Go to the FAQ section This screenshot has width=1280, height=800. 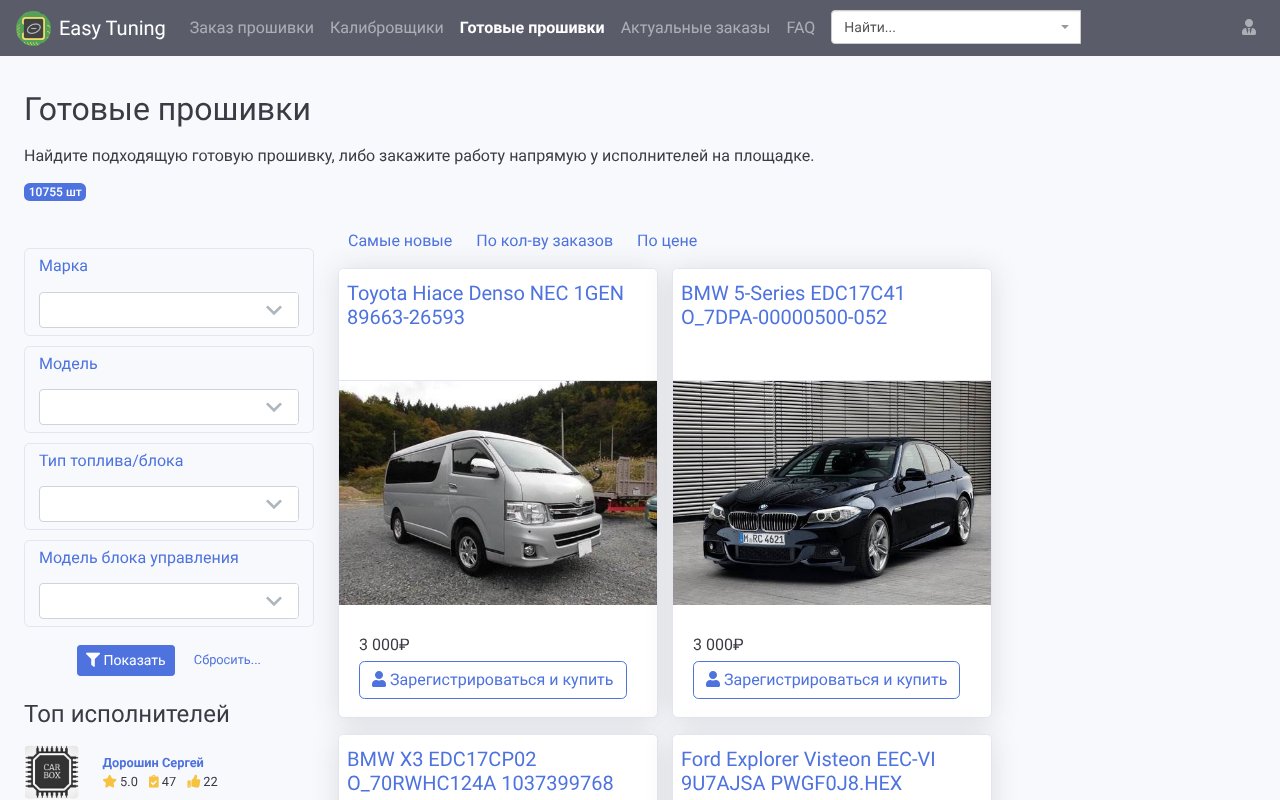pyautogui.click(x=801, y=28)
